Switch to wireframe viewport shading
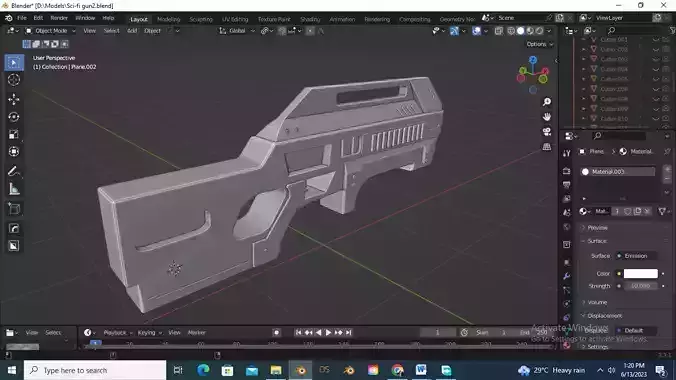The image size is (676, 380). 511,31
